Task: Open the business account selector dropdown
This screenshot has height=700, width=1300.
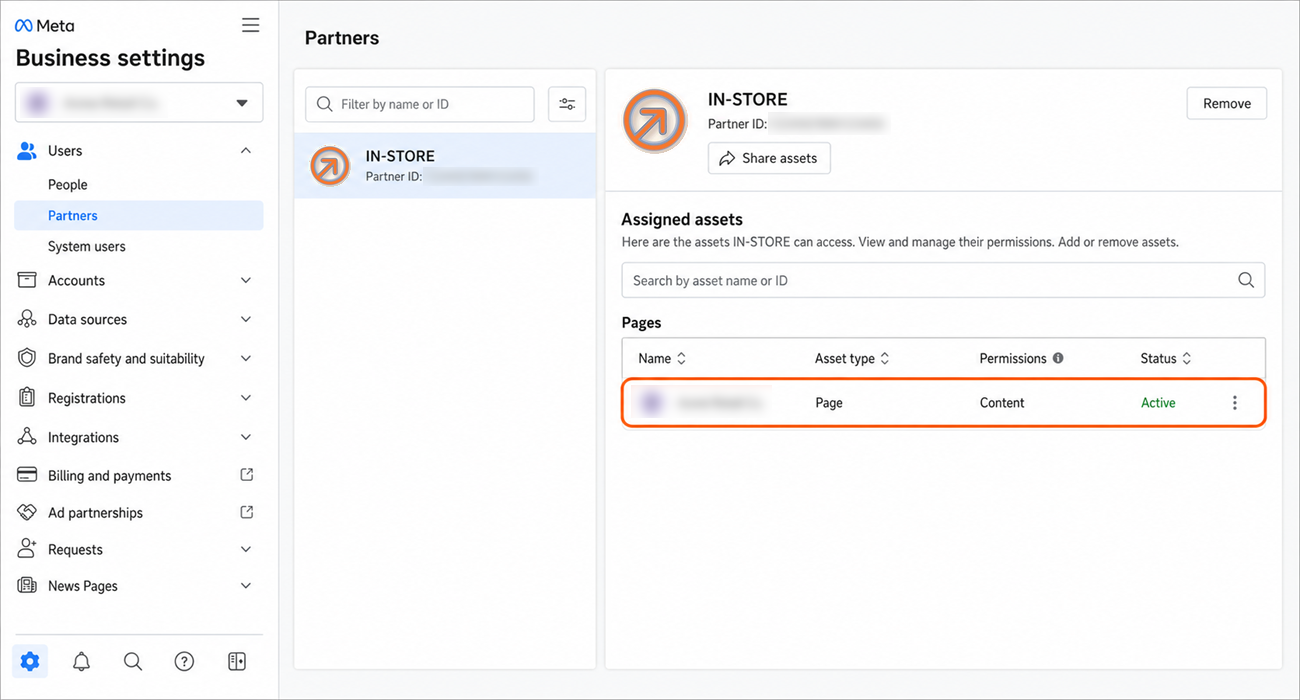Action: pos(139,103)
